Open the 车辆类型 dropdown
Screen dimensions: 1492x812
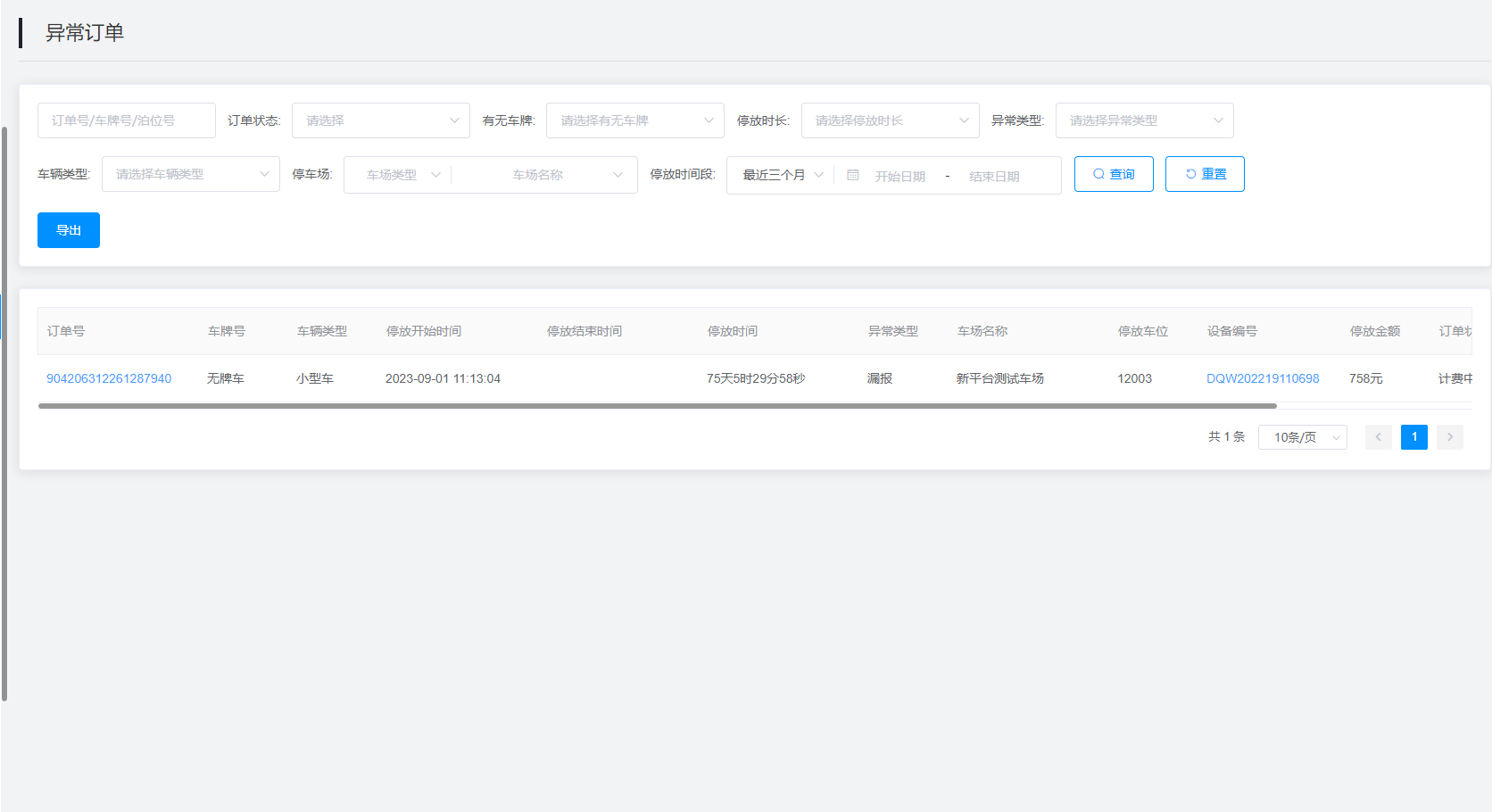(190, 174)
